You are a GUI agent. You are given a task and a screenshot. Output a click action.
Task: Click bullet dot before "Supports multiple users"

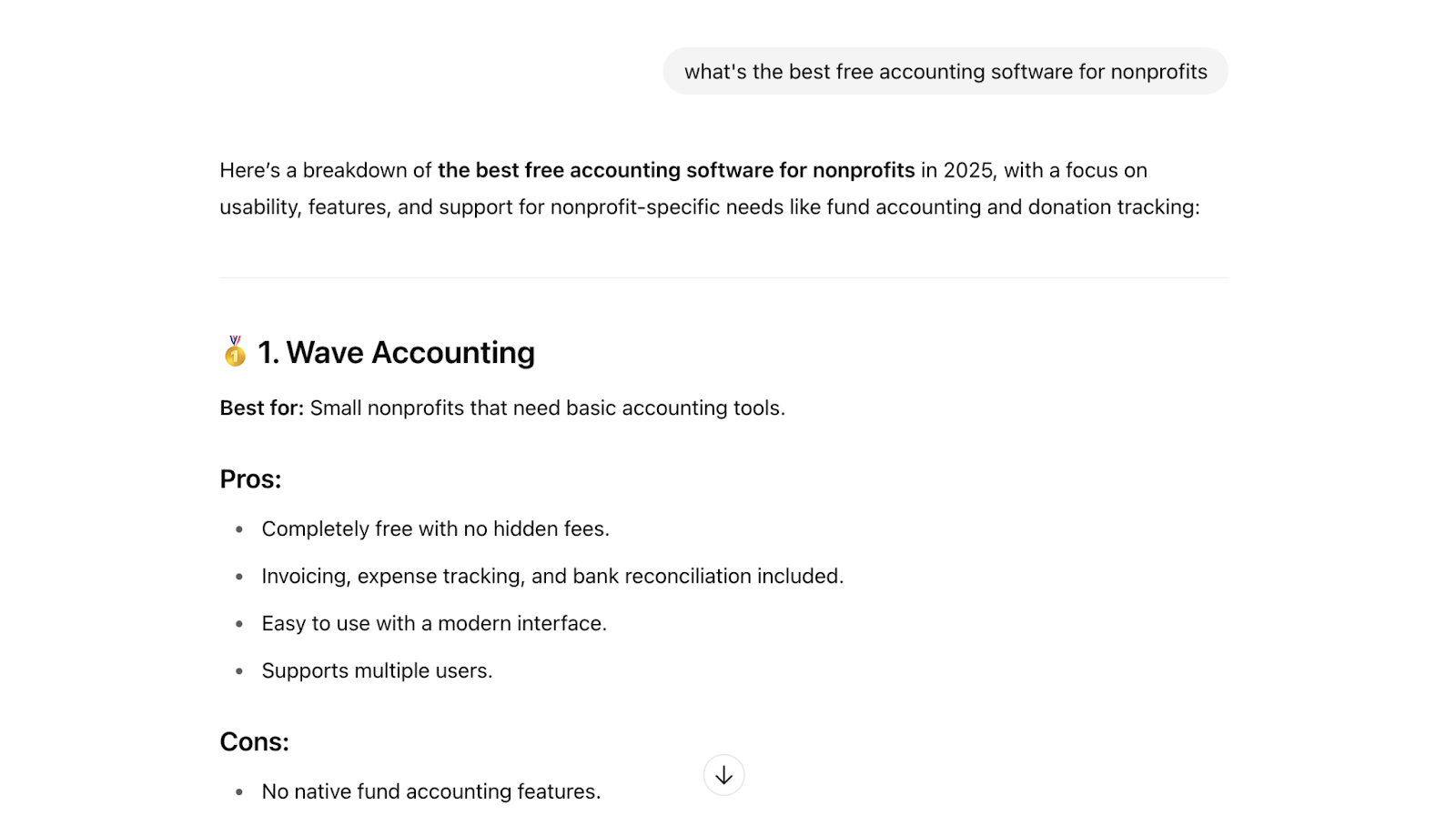pyautogui.click(x=239, y=671)
